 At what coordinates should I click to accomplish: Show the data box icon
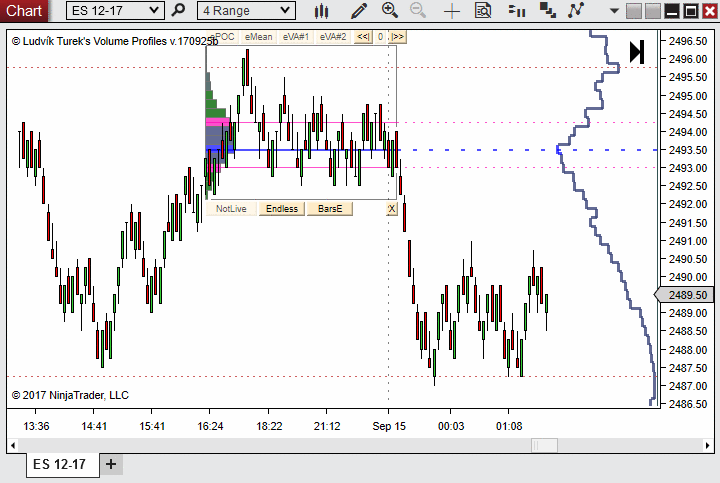[483, 10]
